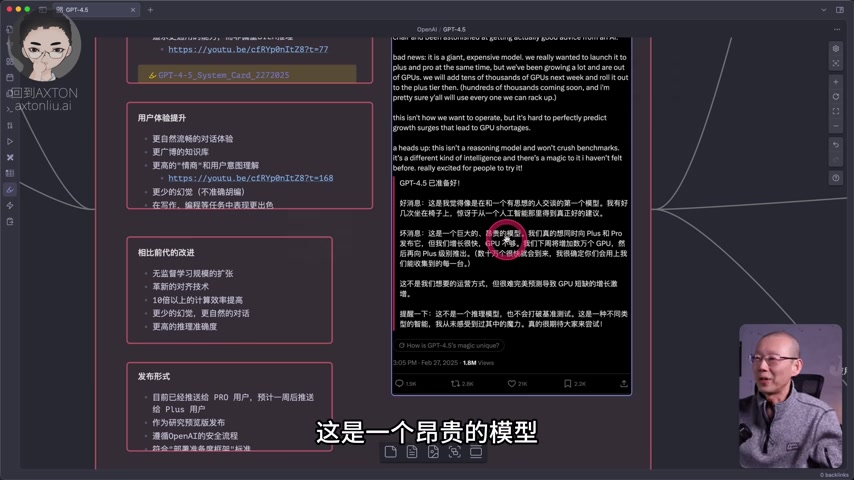
Task: Open the files icon at top of left ribbon
Action: point(9,29)
